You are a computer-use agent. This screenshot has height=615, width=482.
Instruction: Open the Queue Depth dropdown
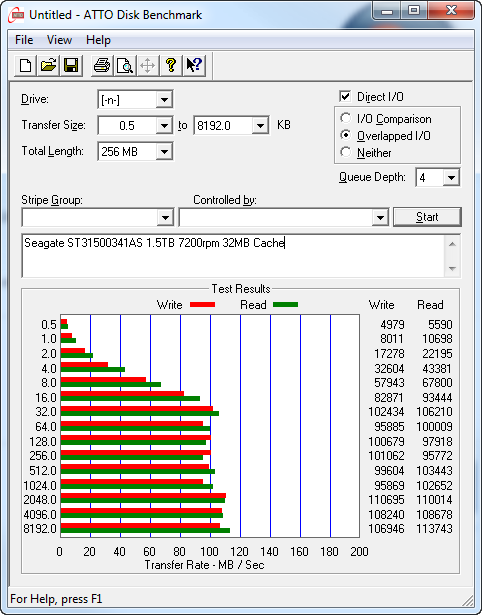pos(451,178)
